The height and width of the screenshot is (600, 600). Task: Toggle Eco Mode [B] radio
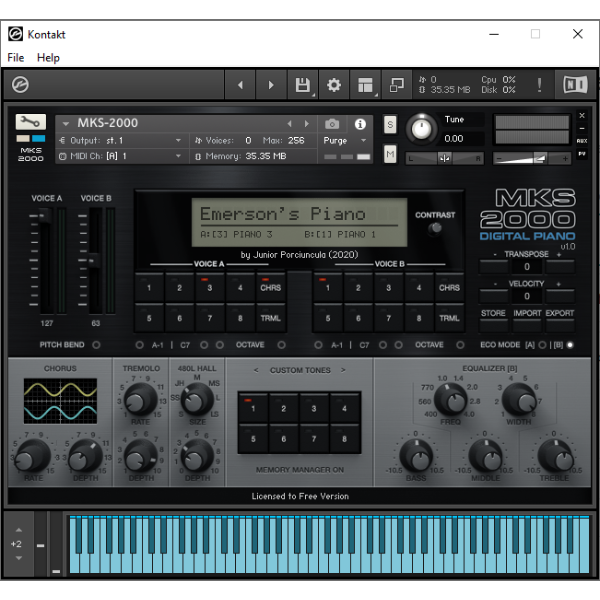coord(570,345)
